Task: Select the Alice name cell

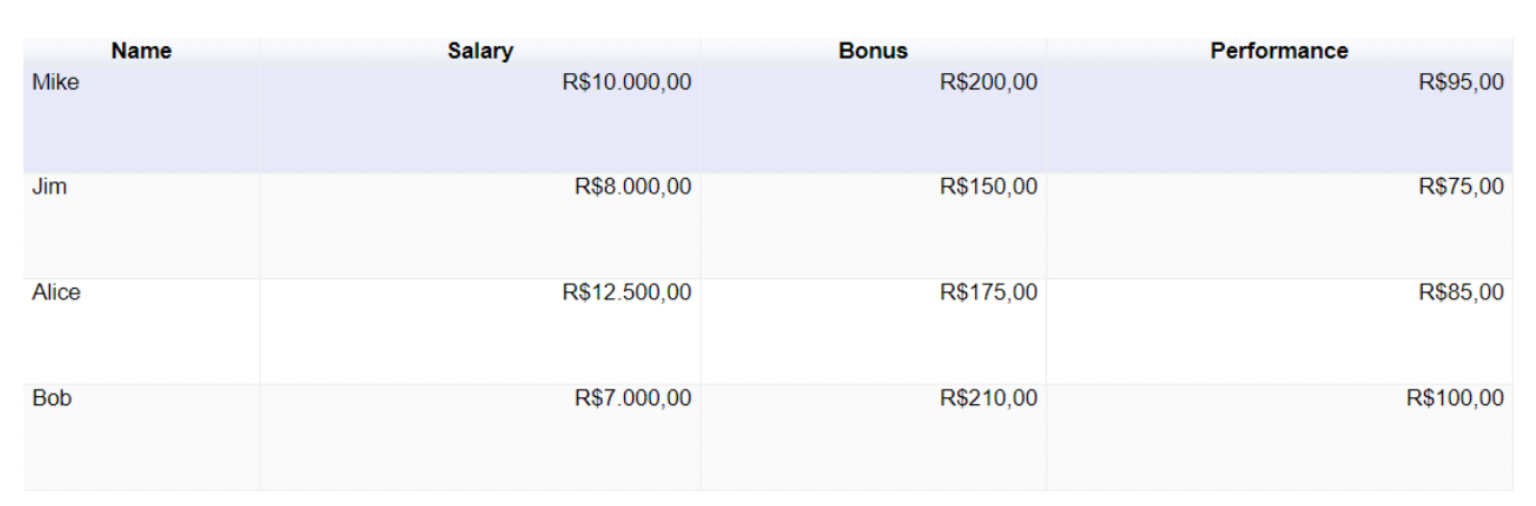Action: (x=141, y=331)
